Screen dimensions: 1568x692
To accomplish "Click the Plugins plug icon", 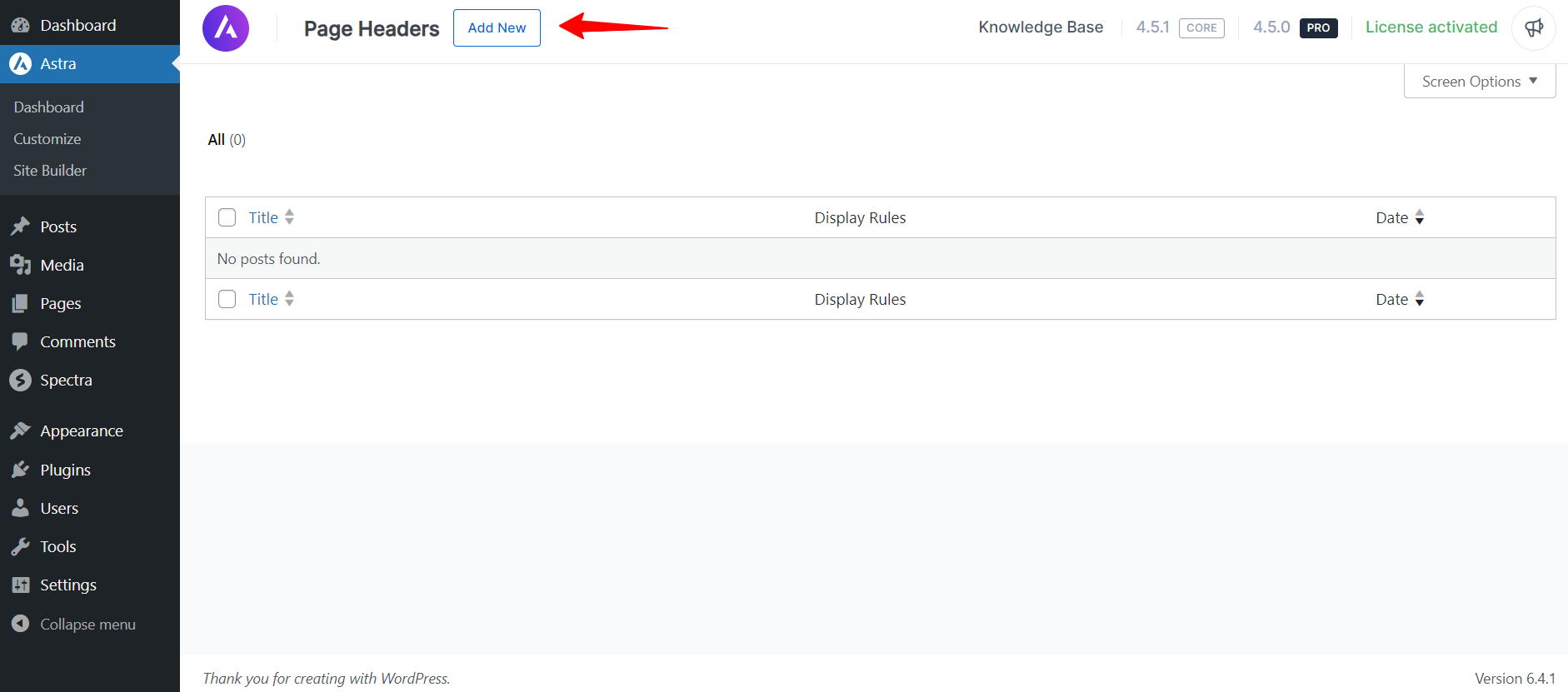I will pos(20,470).
